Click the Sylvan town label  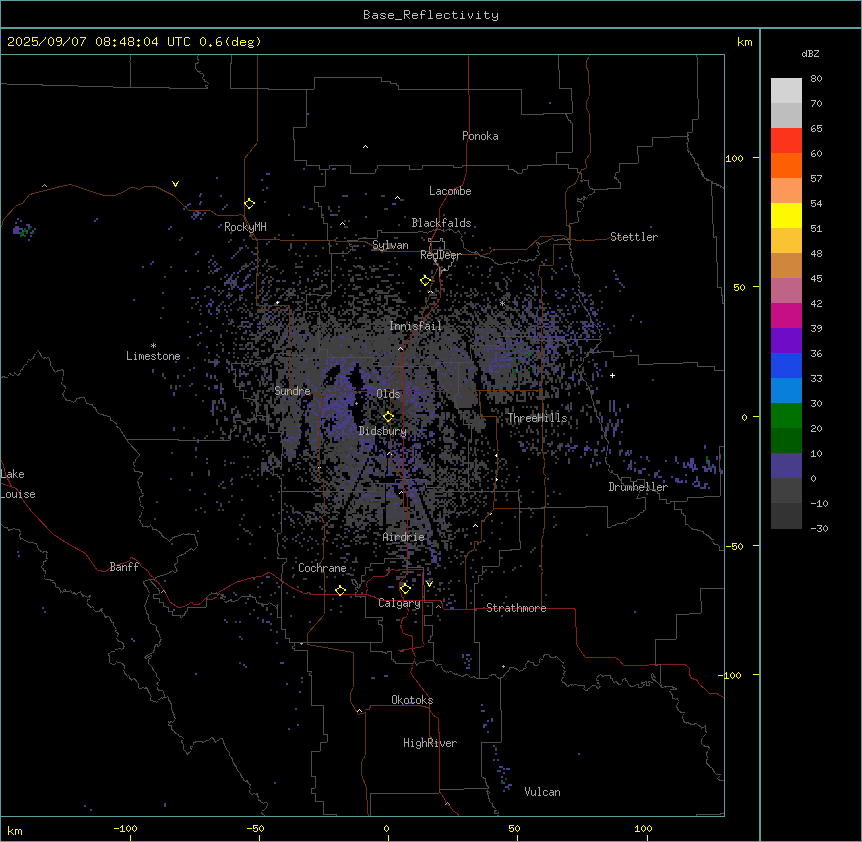click(x=390, y=245)
